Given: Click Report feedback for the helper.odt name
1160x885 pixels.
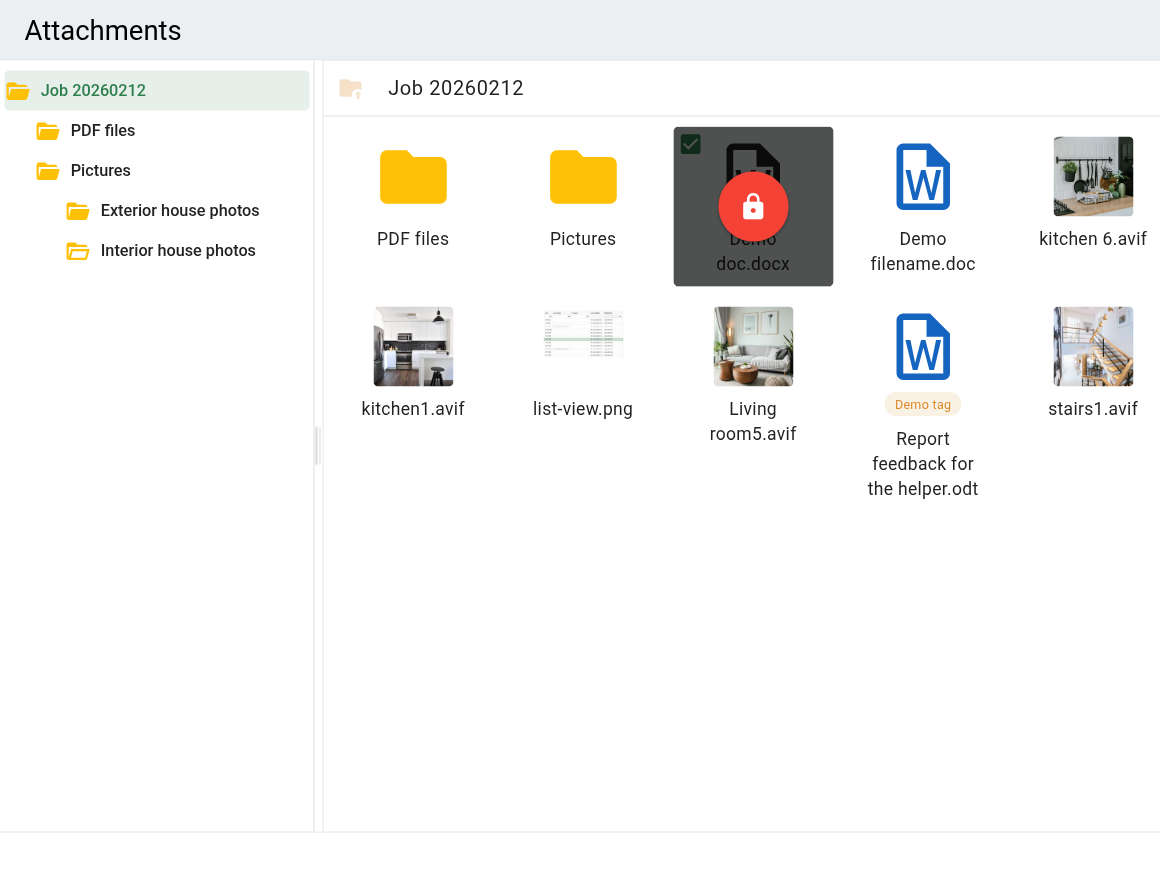Looking at the screenshot, I should [x=923, y=463].
